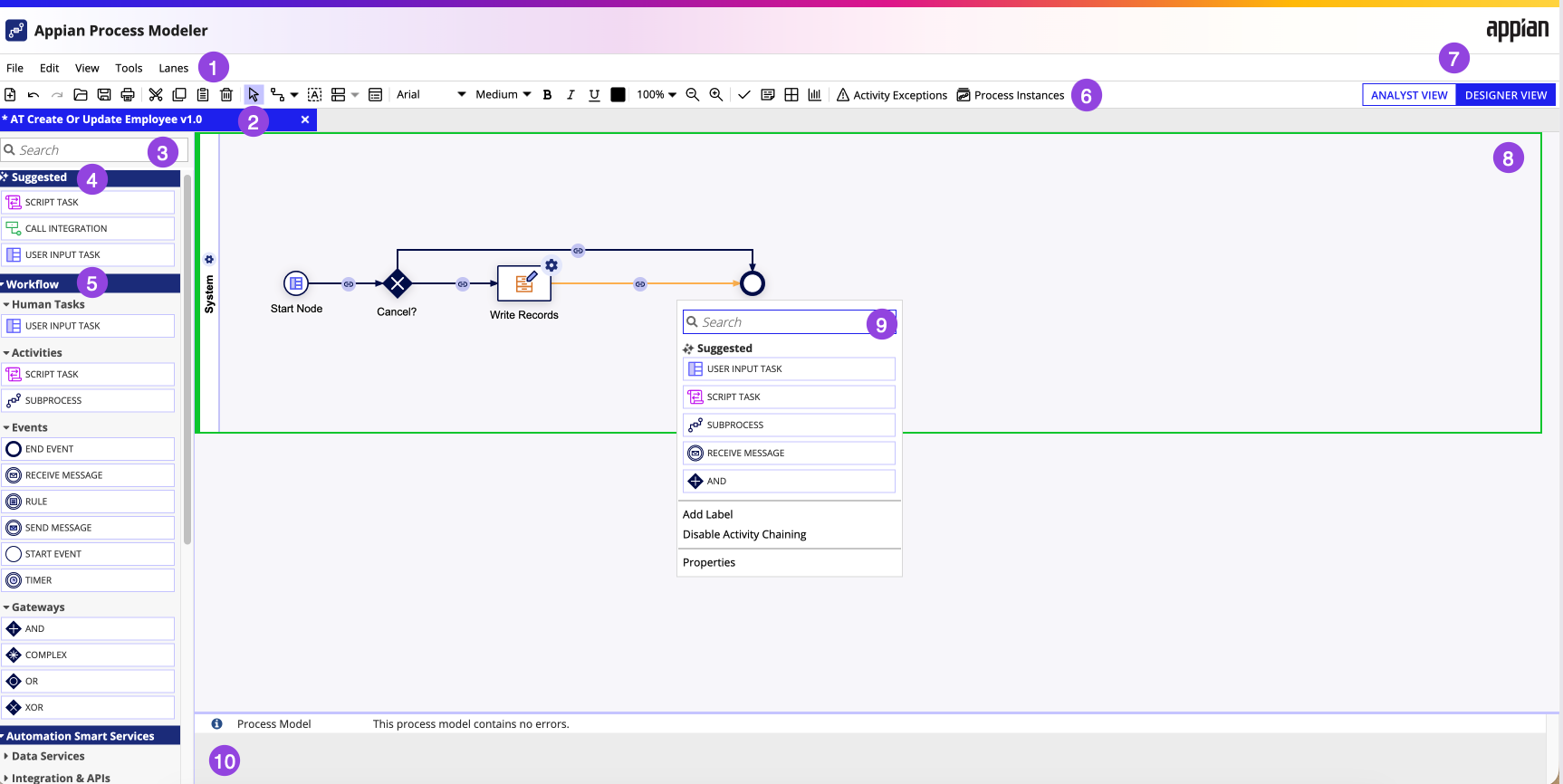Open the black text color swatch
This screenshot has height=784, width=1563.
[x=618, y=94]
